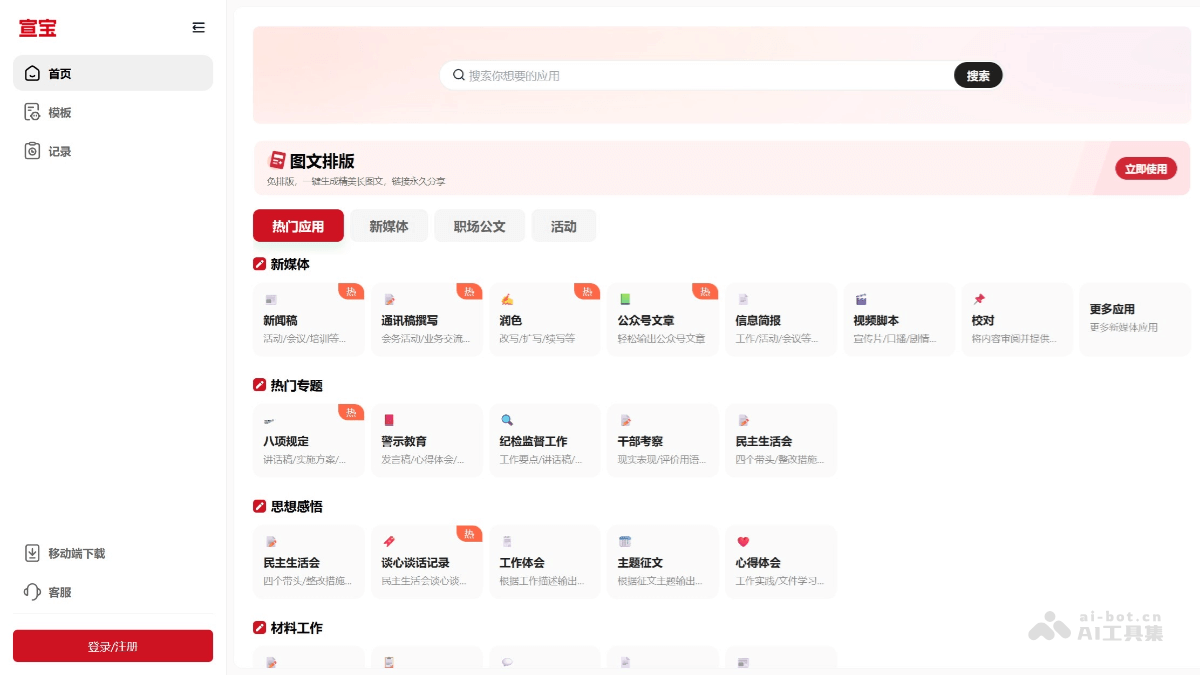The height and width of the screenshot is (675, 1200).
Task: Switch to the 新媒体 tab
Action: pos(389,226)
